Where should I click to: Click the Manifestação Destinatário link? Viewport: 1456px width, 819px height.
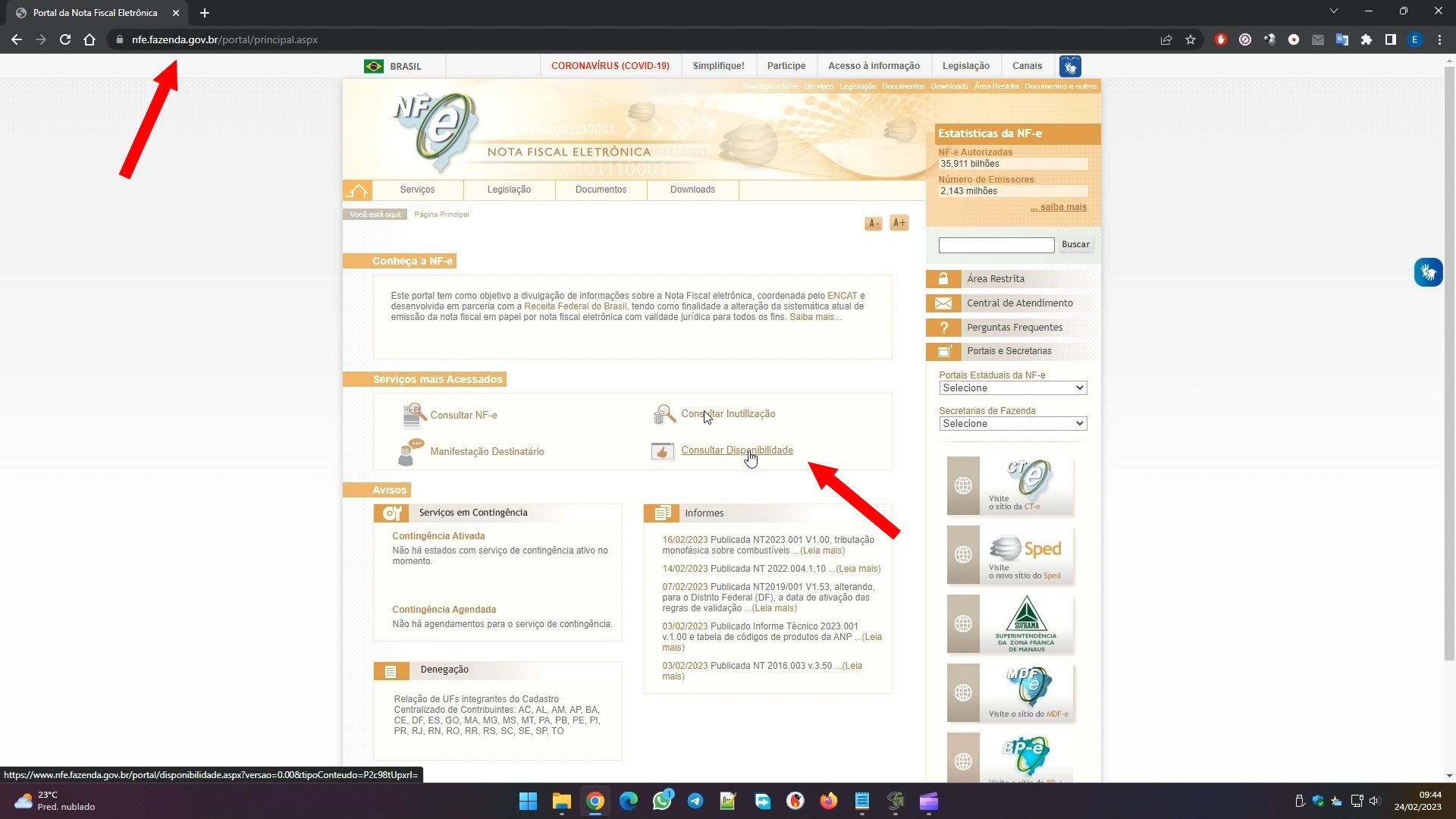488,452
